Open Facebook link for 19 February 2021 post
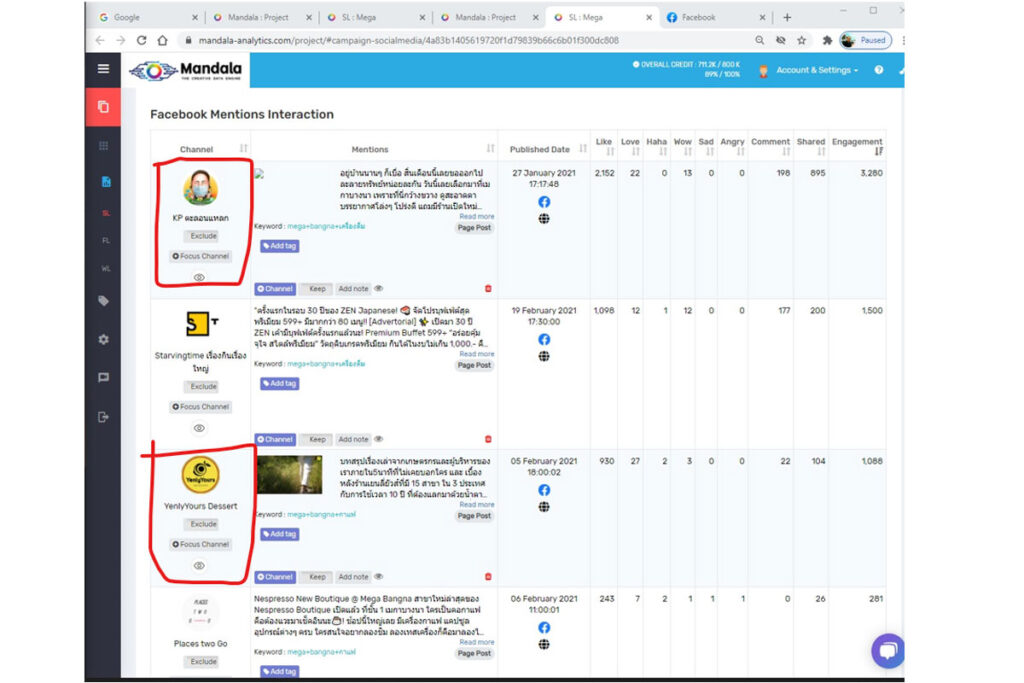Viewport: 1024px width, 683px height. pos(544,339)
